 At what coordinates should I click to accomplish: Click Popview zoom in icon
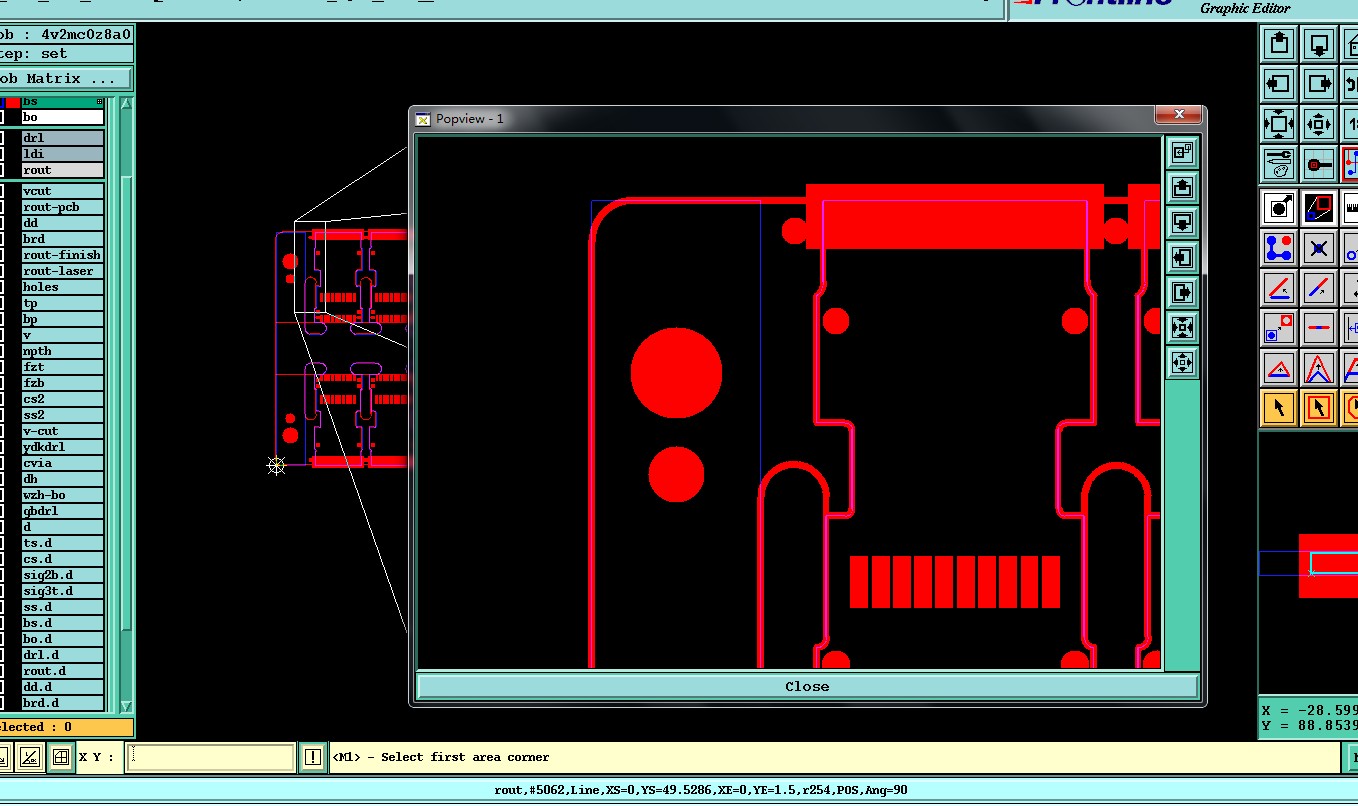pos(1182,327)
